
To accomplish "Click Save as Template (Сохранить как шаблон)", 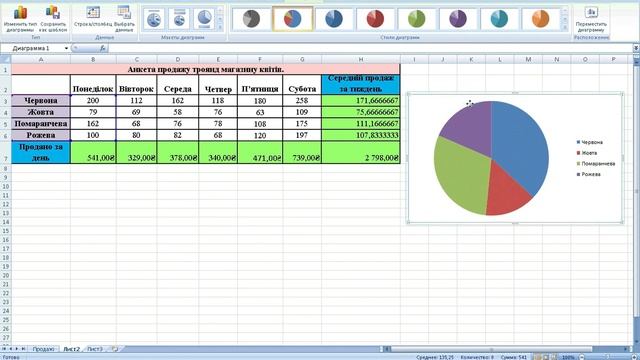I will click(x=53, y=18).
